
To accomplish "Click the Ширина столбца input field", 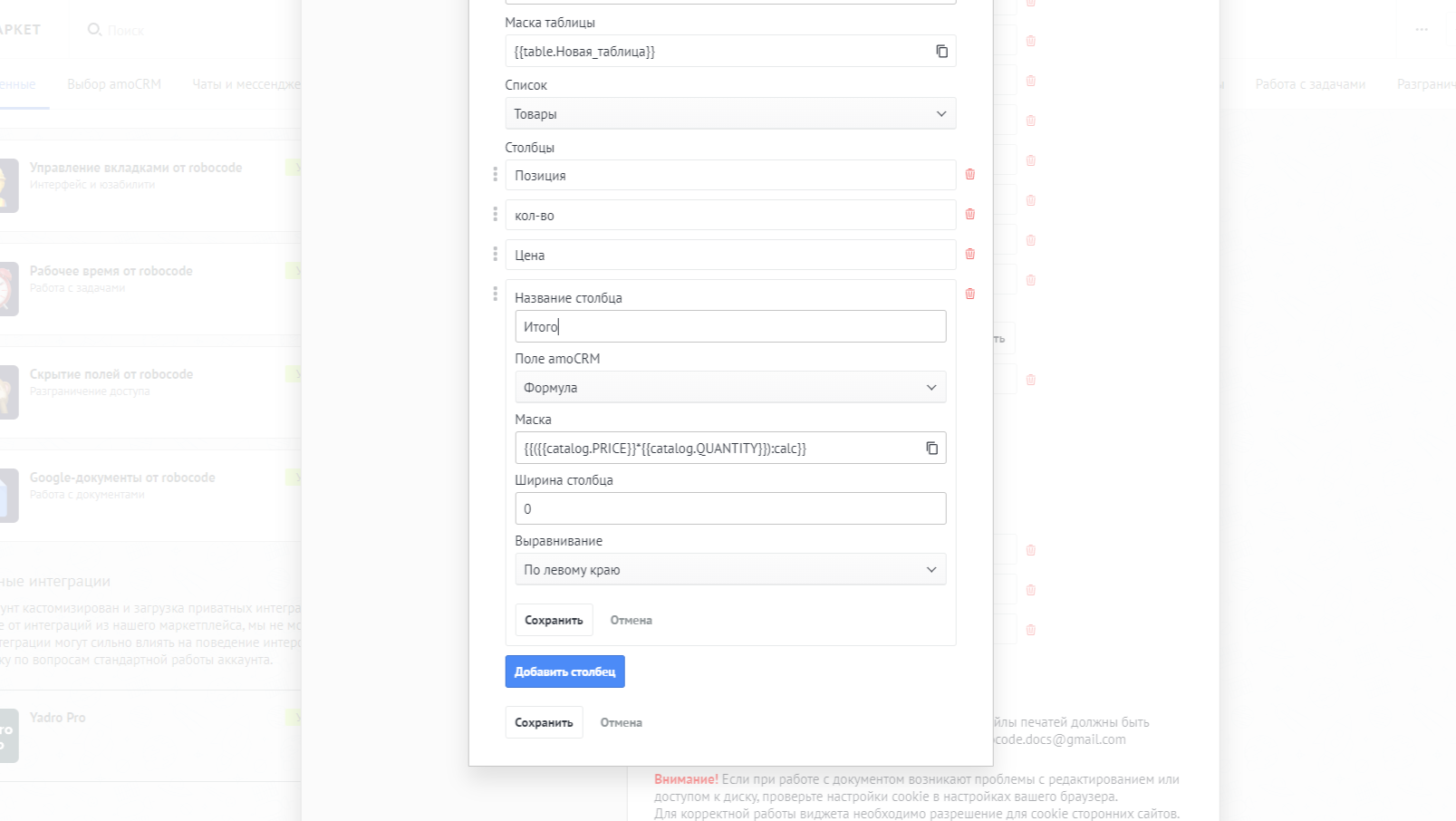I will (x=730, y=508).
